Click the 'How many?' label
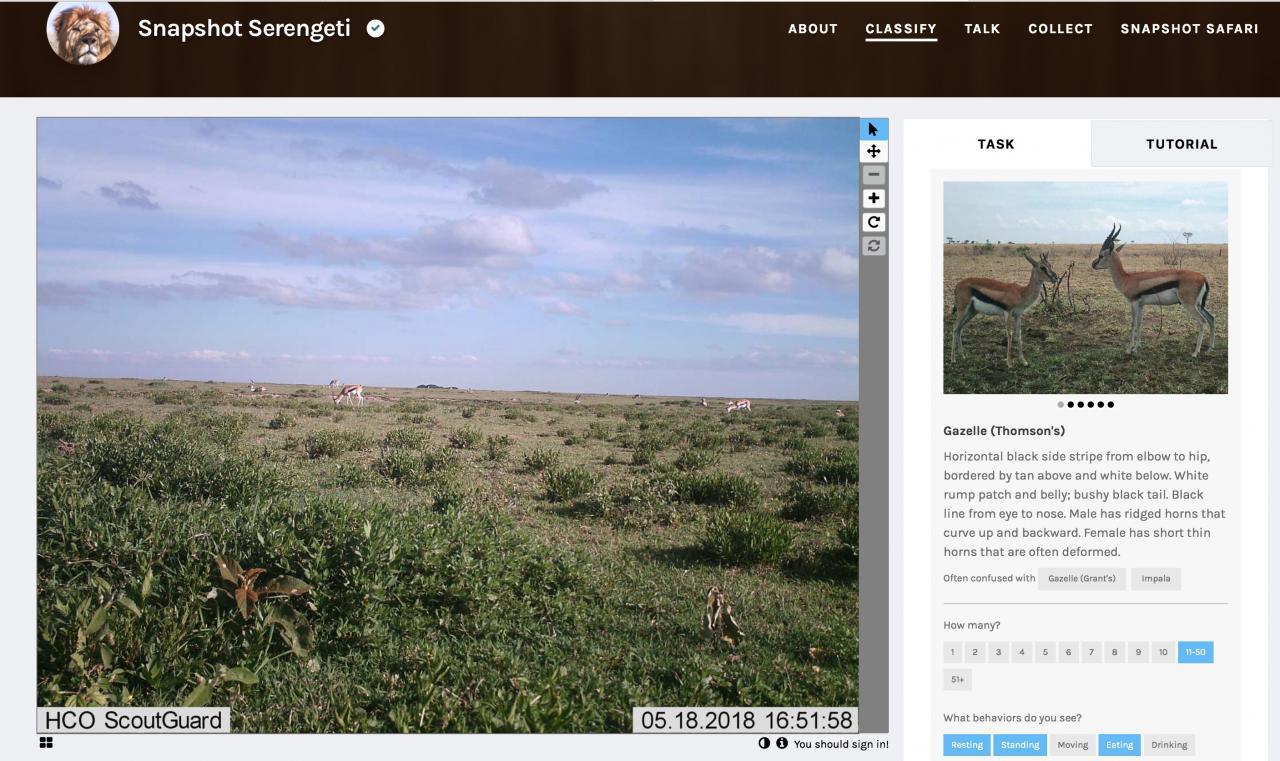 [x=971, y=626]
